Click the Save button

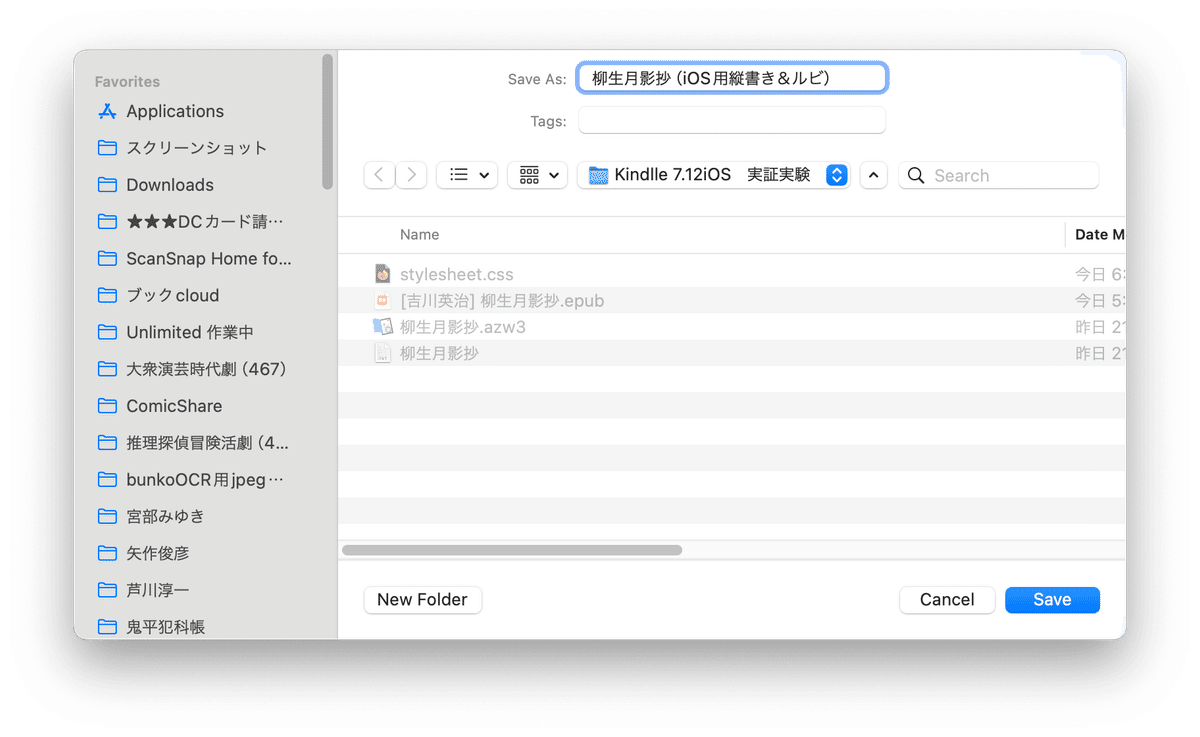(1052, 600)
